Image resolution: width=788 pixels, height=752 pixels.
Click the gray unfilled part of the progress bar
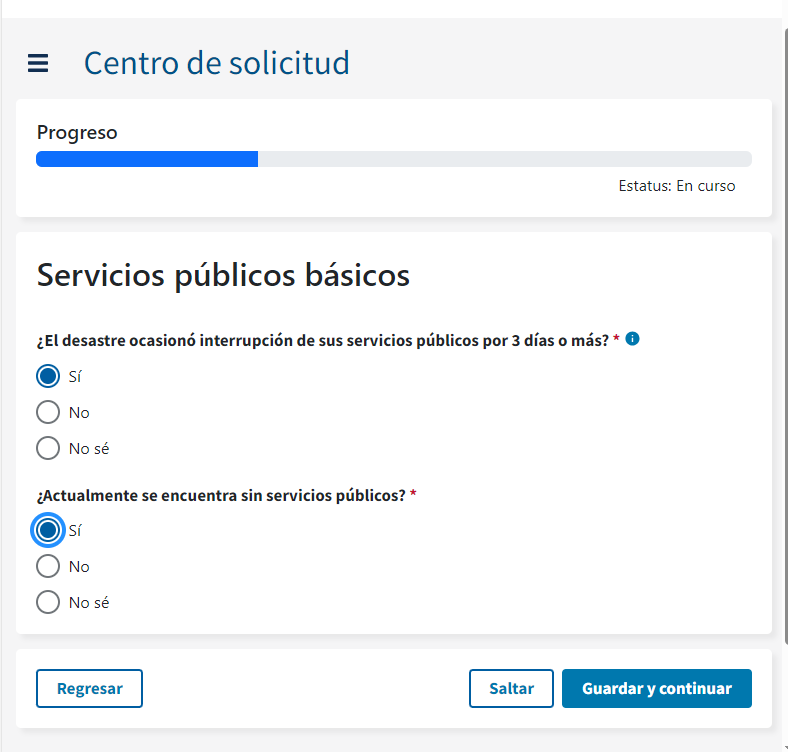pos(504,159)
